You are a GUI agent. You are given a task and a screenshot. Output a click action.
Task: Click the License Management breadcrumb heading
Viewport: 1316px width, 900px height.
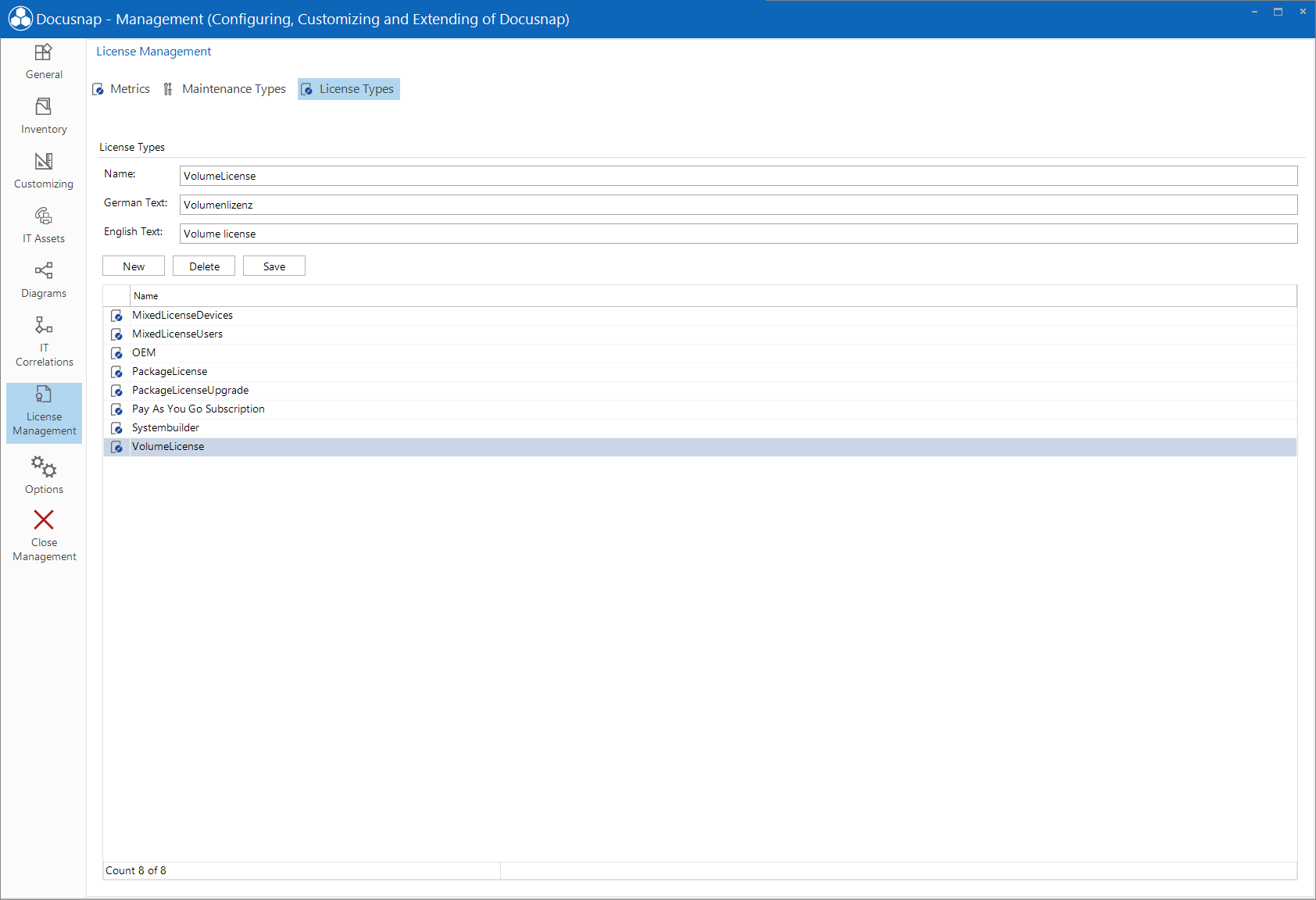154,52
